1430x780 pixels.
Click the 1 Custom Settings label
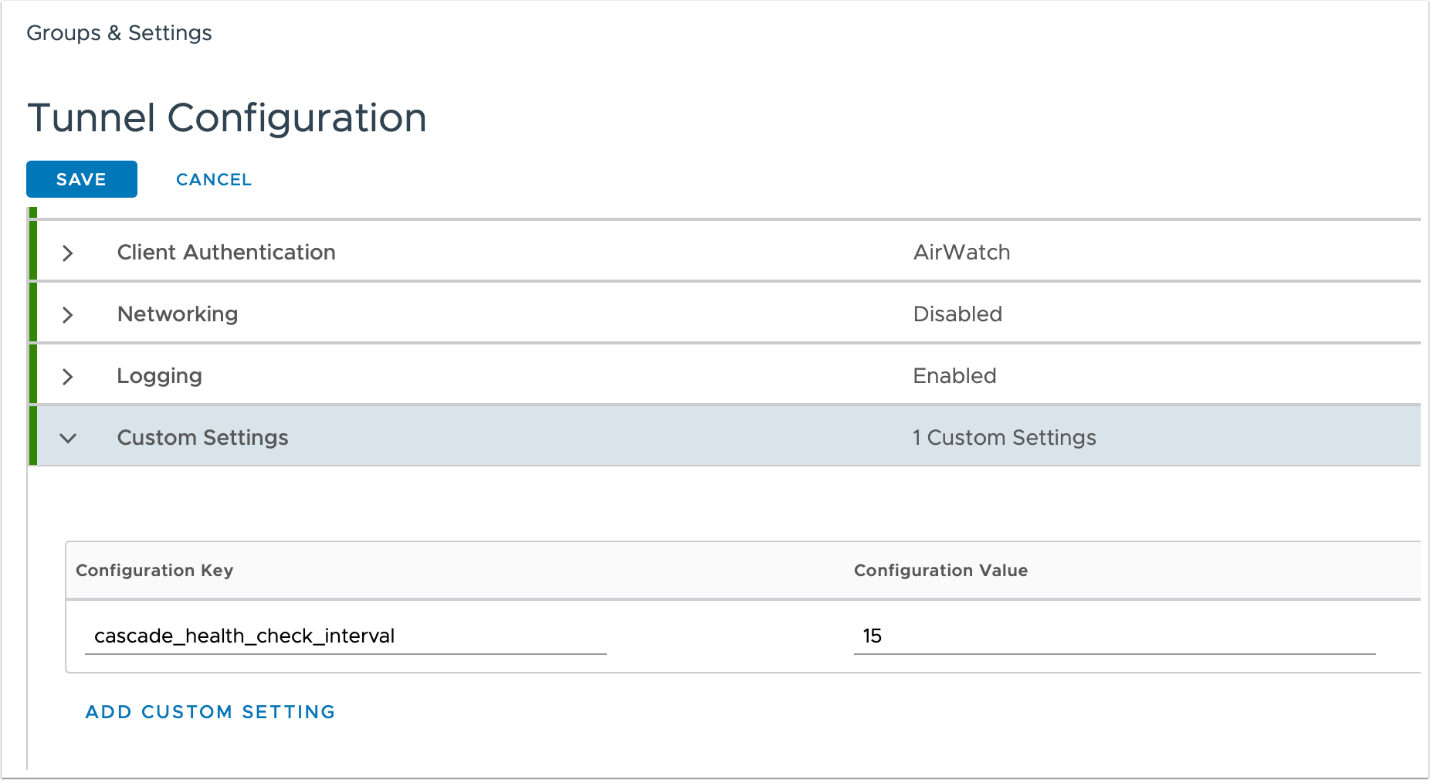[x=1005, y=437]
